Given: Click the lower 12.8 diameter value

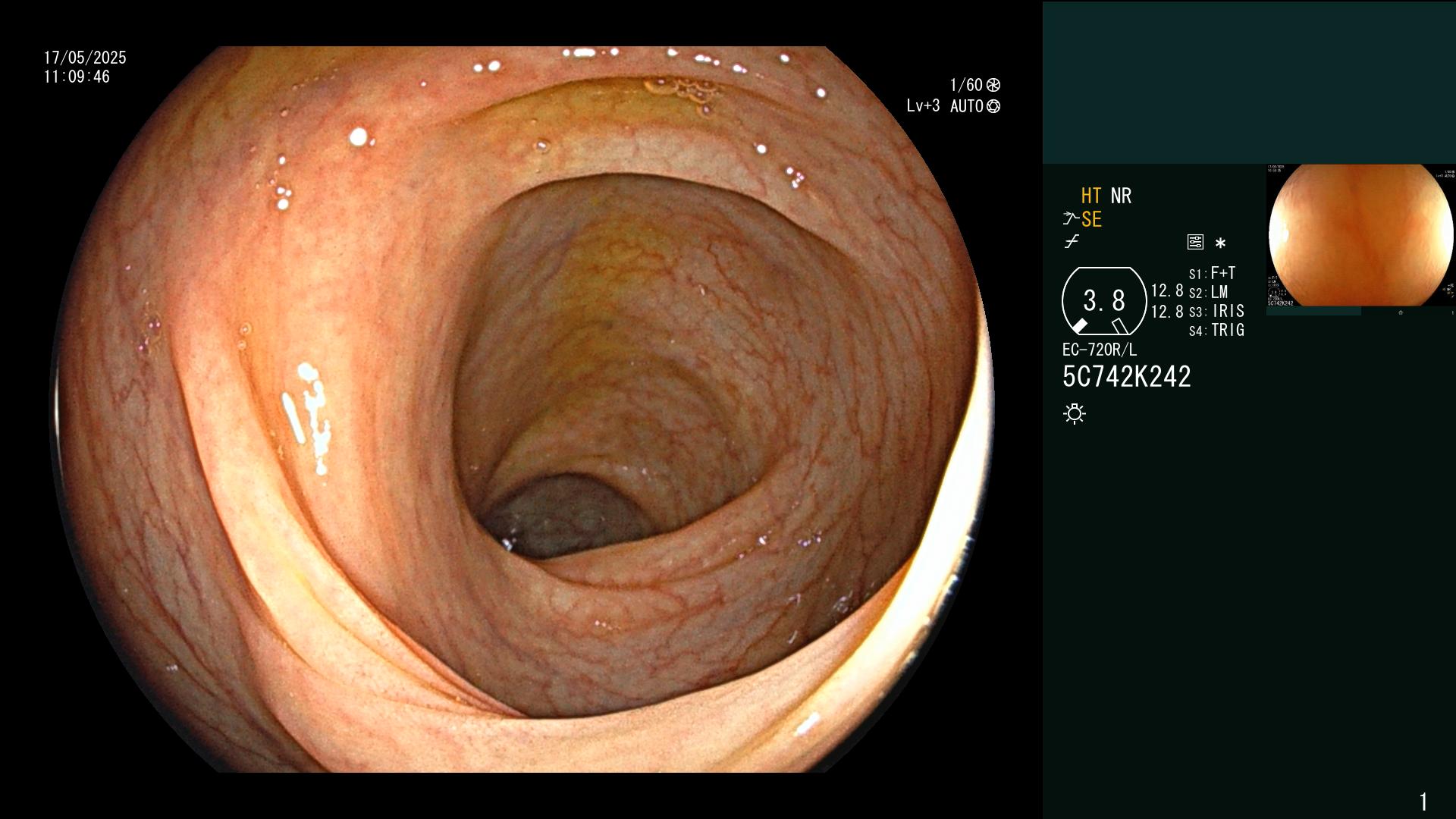Looking at the screenshot, I should [1167, 312].
